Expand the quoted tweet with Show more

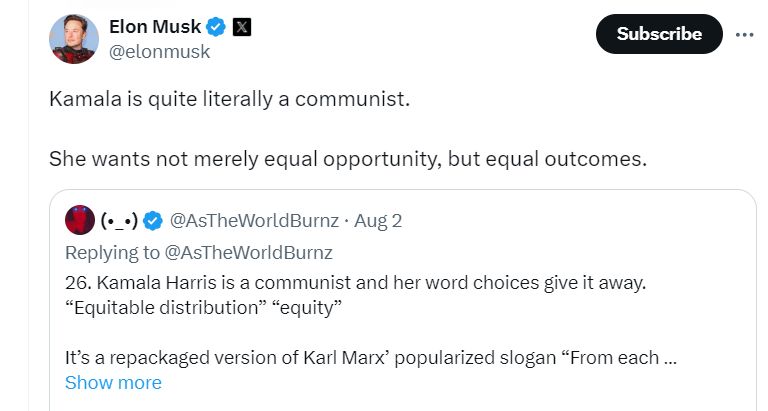112,382
